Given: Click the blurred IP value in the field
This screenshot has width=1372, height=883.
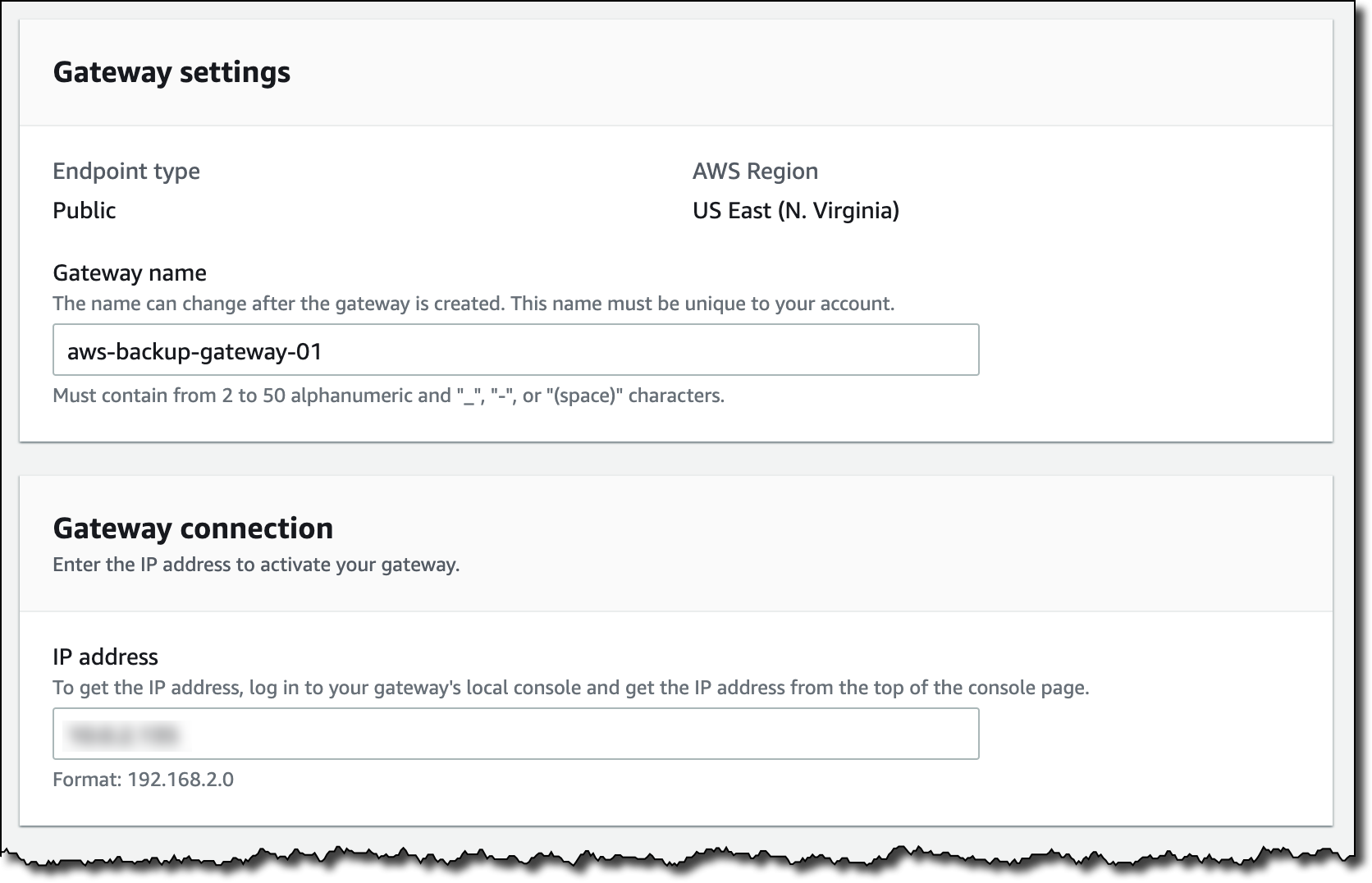Looking at the screenshot, I should coord(124,734).
